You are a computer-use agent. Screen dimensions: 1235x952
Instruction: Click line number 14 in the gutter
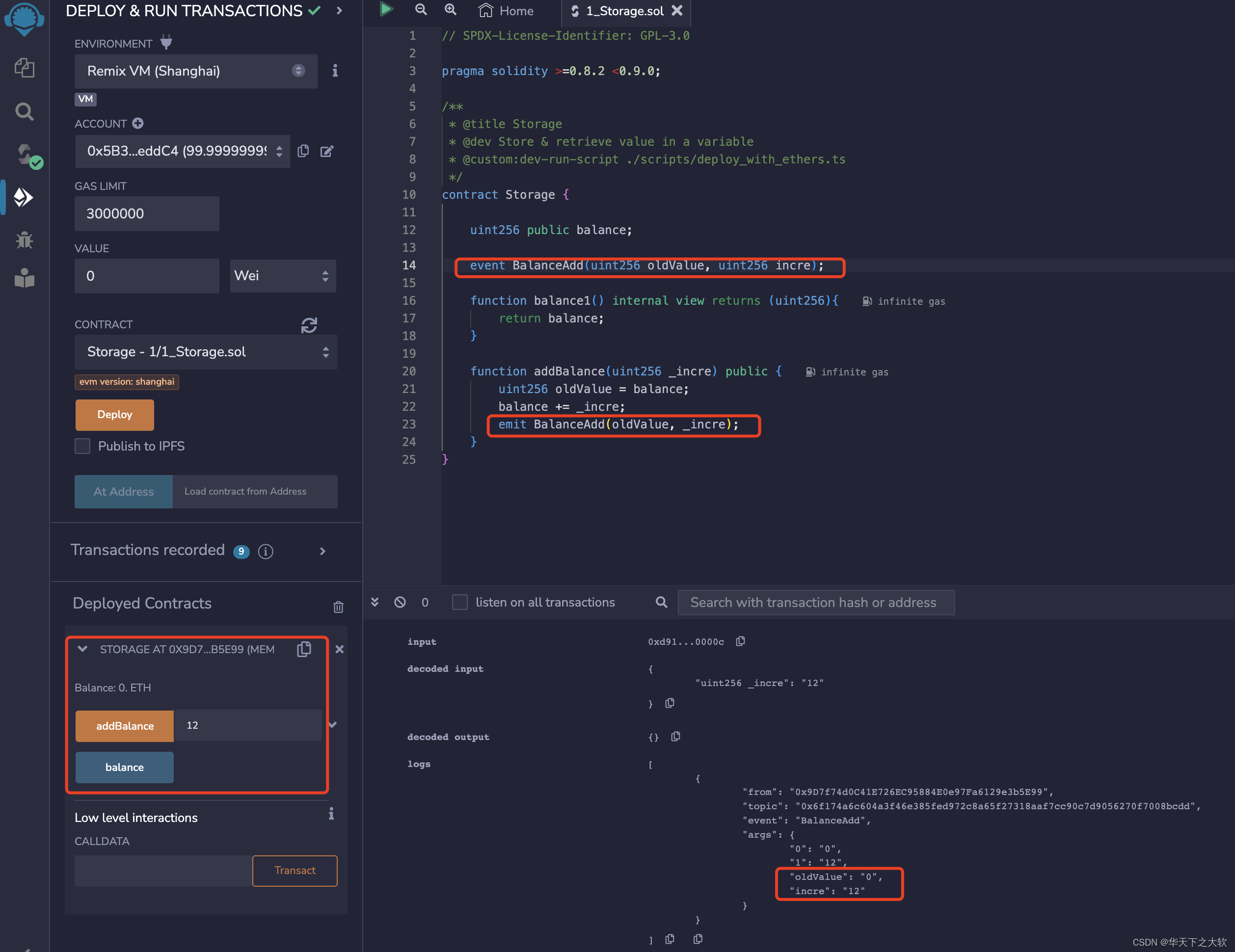click(409, 265)
